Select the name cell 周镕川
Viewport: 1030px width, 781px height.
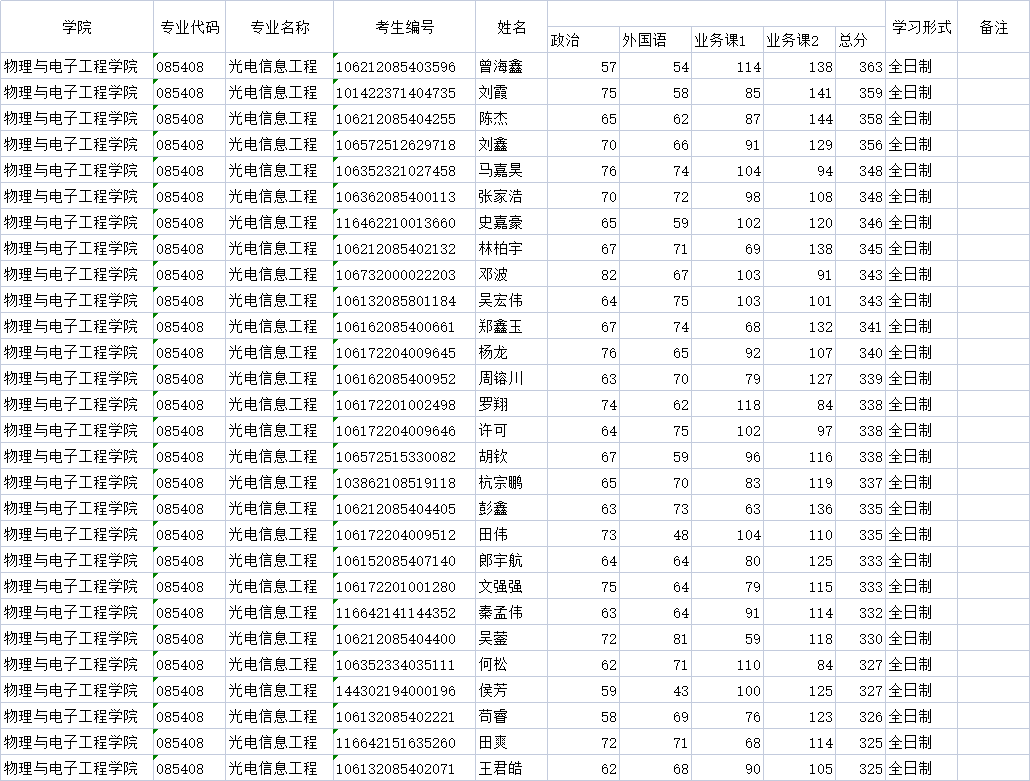click(511, 378)
